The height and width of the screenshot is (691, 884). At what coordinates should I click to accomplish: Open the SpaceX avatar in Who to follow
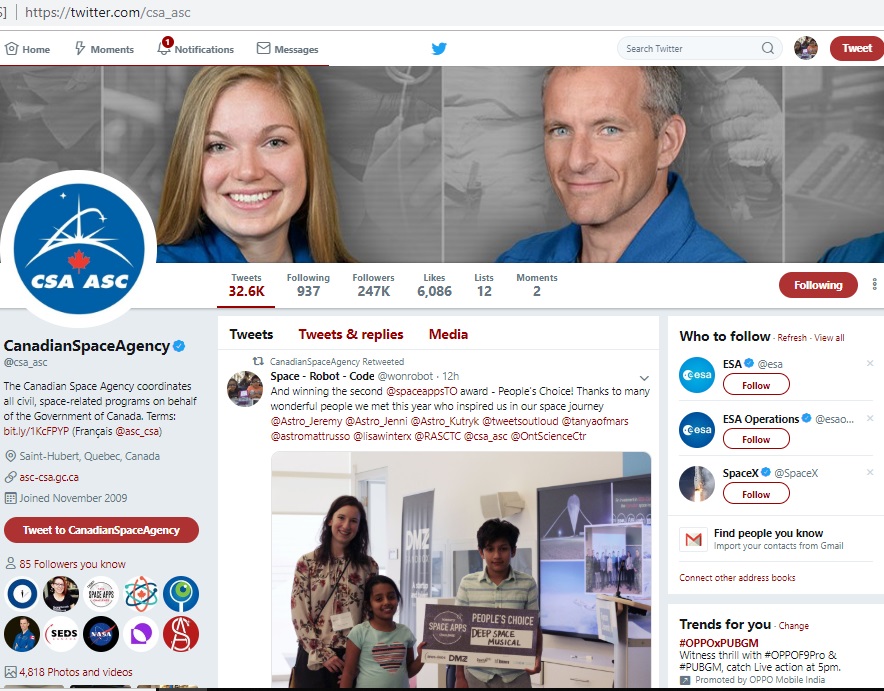[x=696, y=483]
